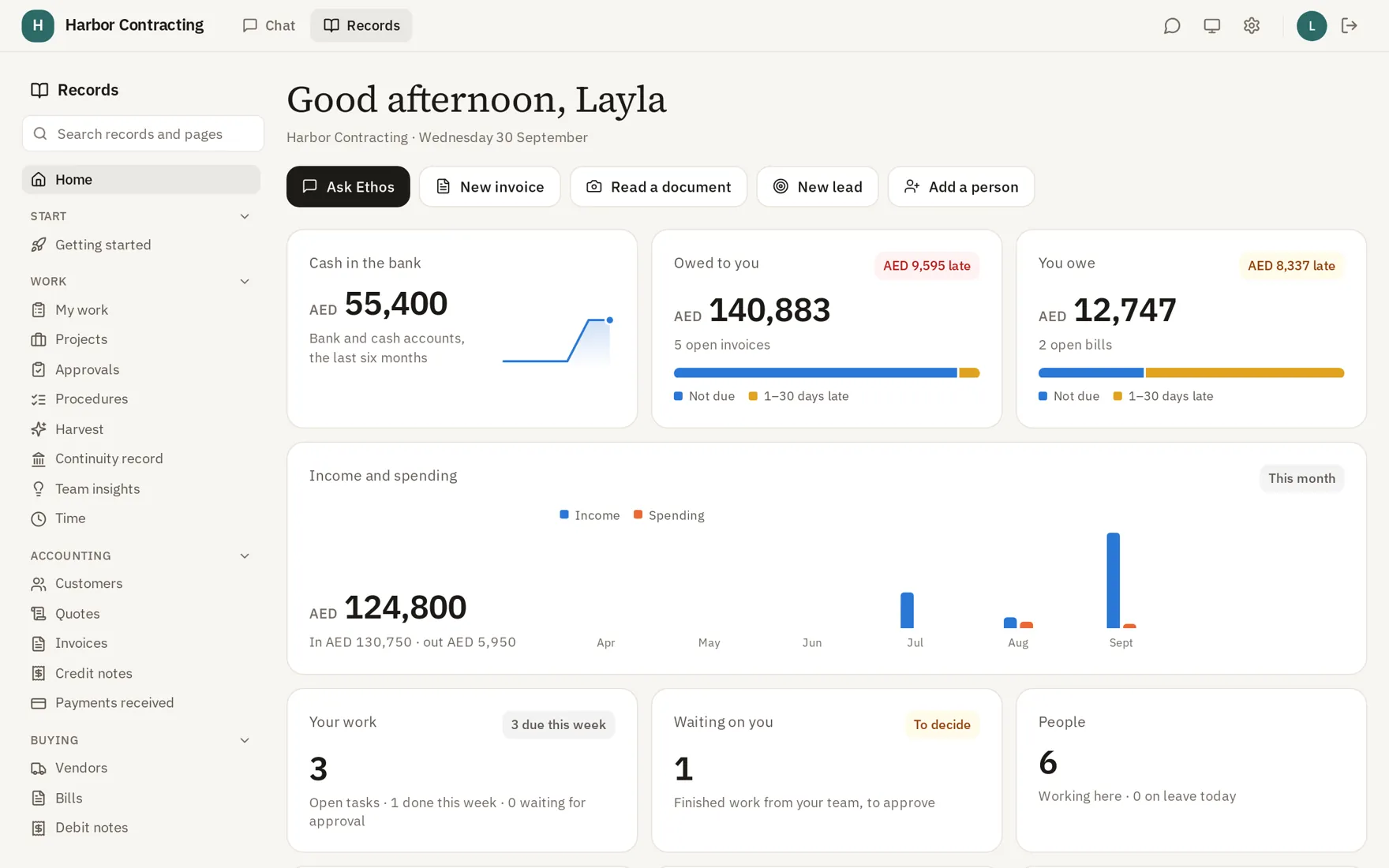The image size is (1389, 868).
Task: Click the New invoice button
Action: pyautogui.click(x=489, y=186)
